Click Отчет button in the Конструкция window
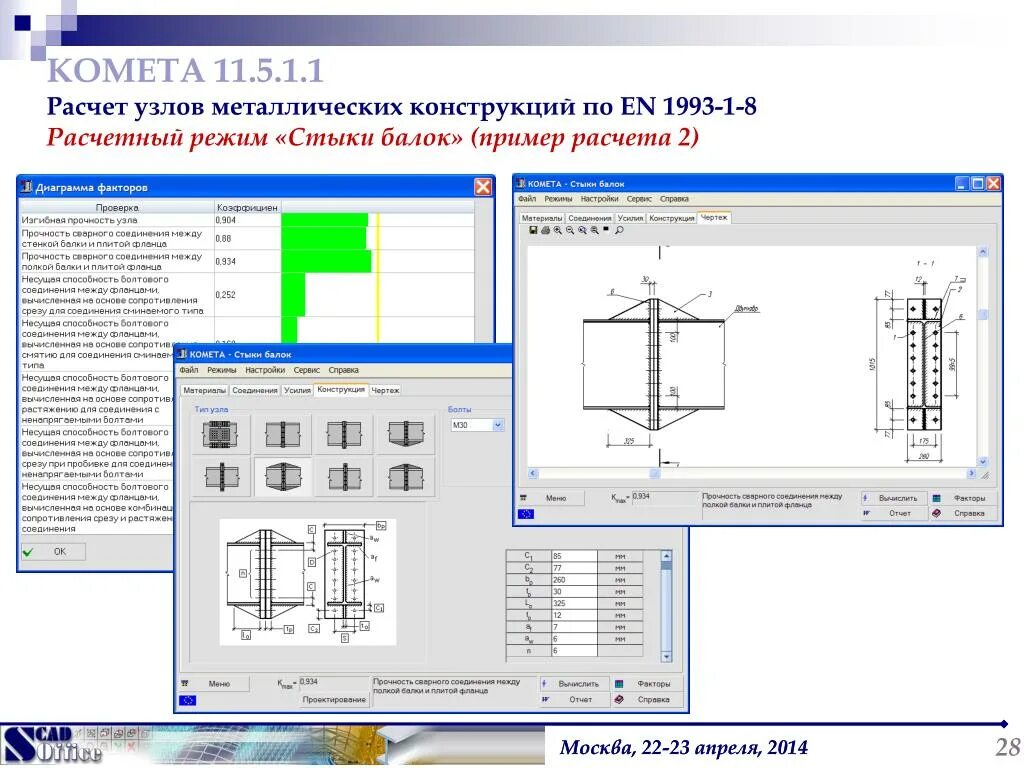This screenshot has width=1024, height=768. tap(573, 699)
